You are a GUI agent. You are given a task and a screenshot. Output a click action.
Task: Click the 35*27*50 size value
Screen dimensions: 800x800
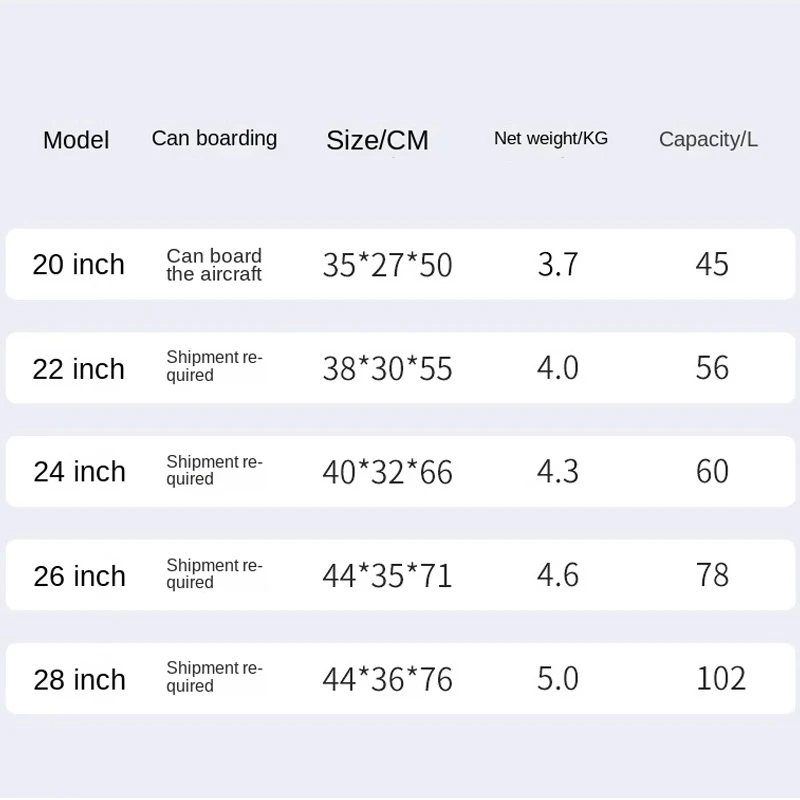(x=387, y=265)
